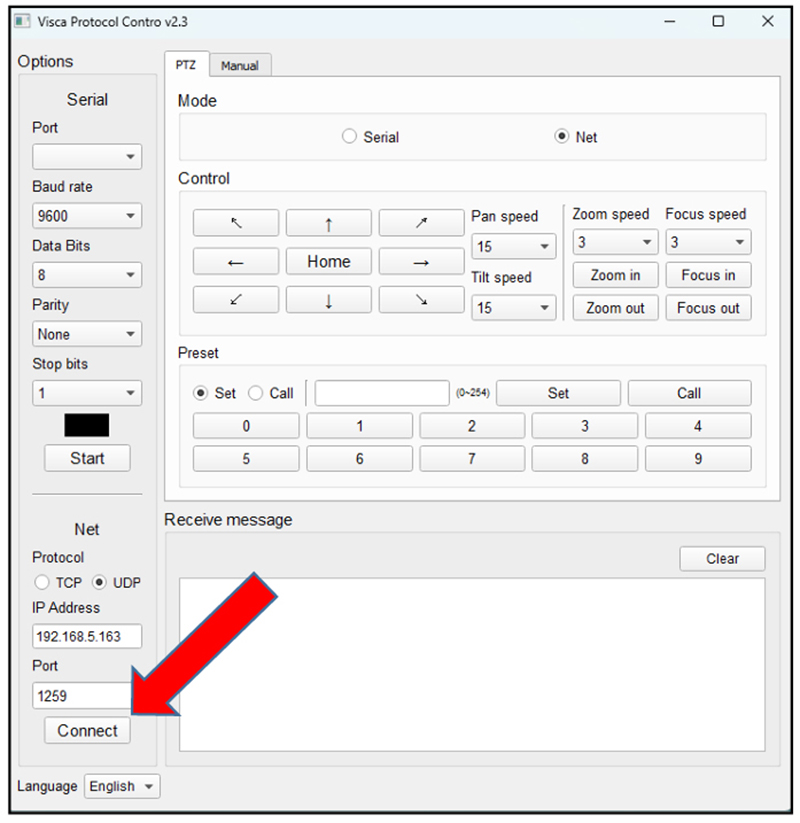Click the net Port field showing 1259

pos(83,696)
